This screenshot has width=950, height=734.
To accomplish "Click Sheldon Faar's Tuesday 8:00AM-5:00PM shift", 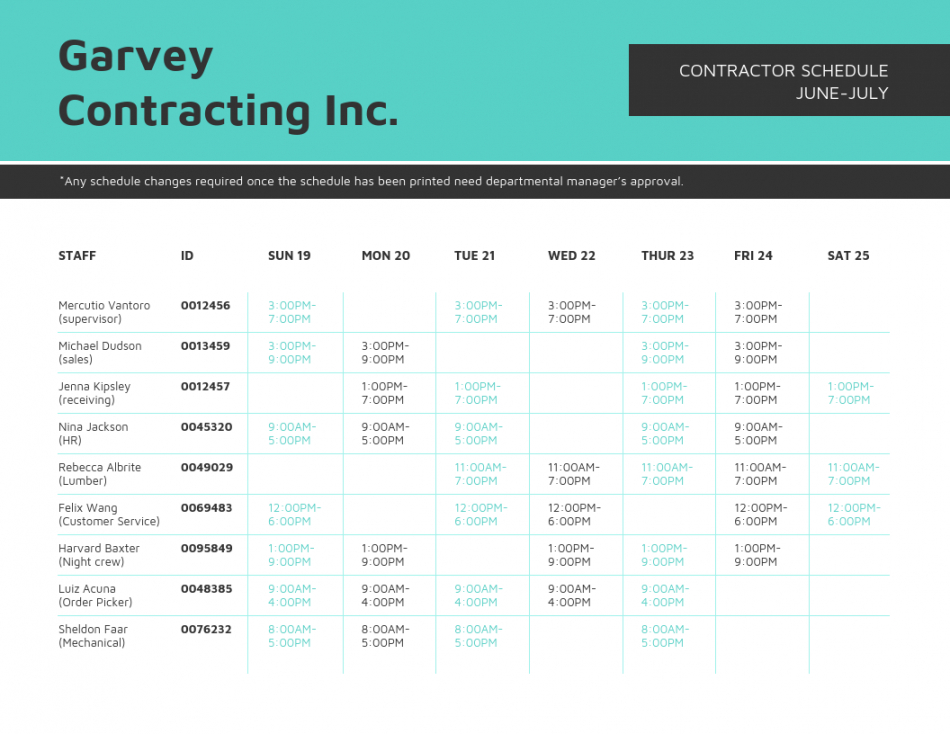I will (x=479, y=636).
